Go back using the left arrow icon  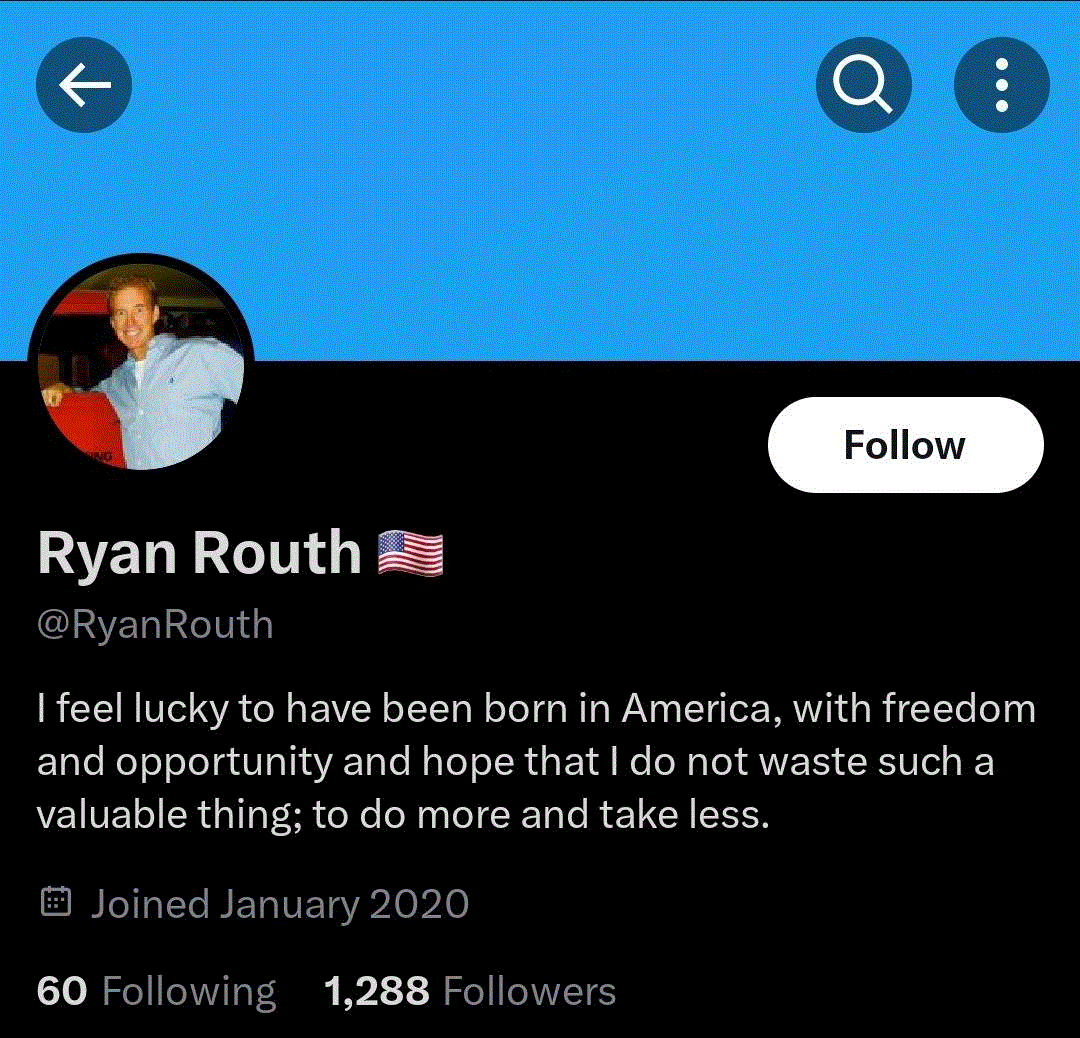point(83,85)
